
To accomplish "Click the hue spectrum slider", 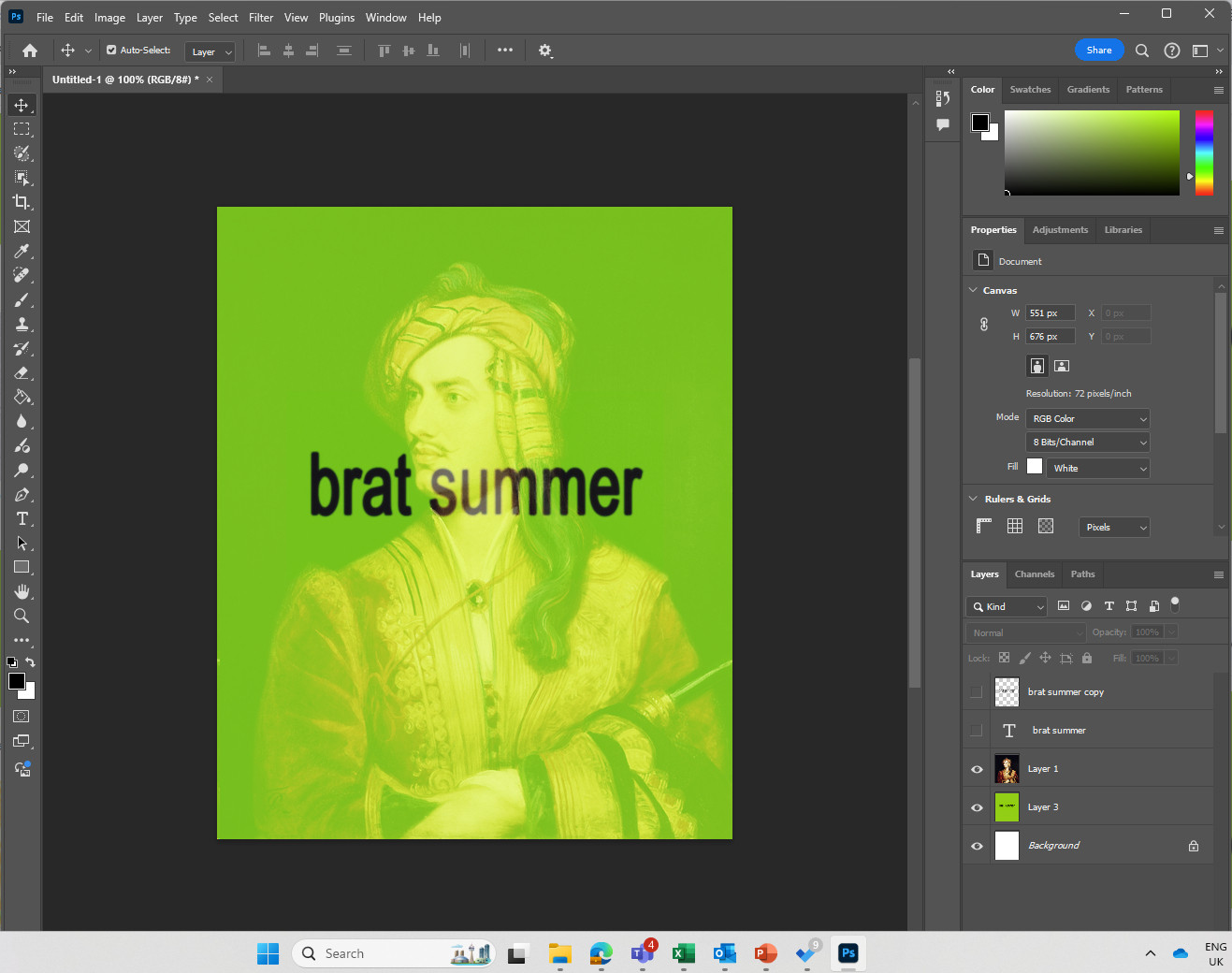I will click(x=1204, y=152).
